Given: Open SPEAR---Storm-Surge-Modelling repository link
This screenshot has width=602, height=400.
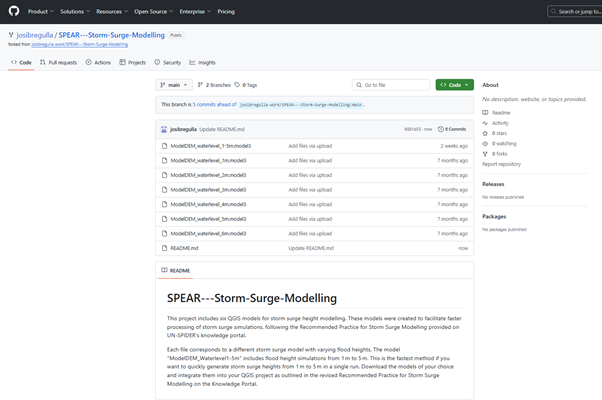Looking at the screenshot, I should (x=111, y=35).
